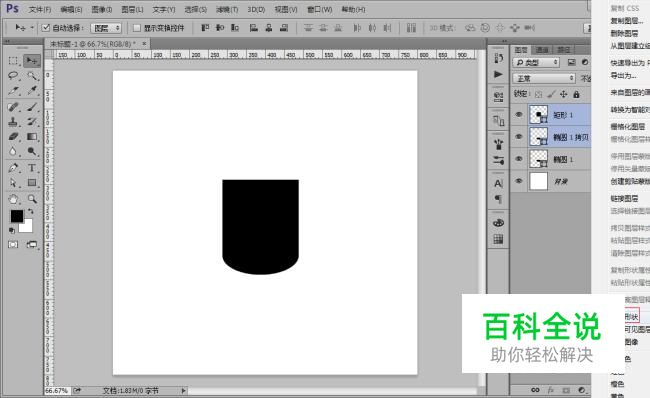The image size is (650, 398).
Task: Toggle Quick Mask mode
Action: click(13, 245)
